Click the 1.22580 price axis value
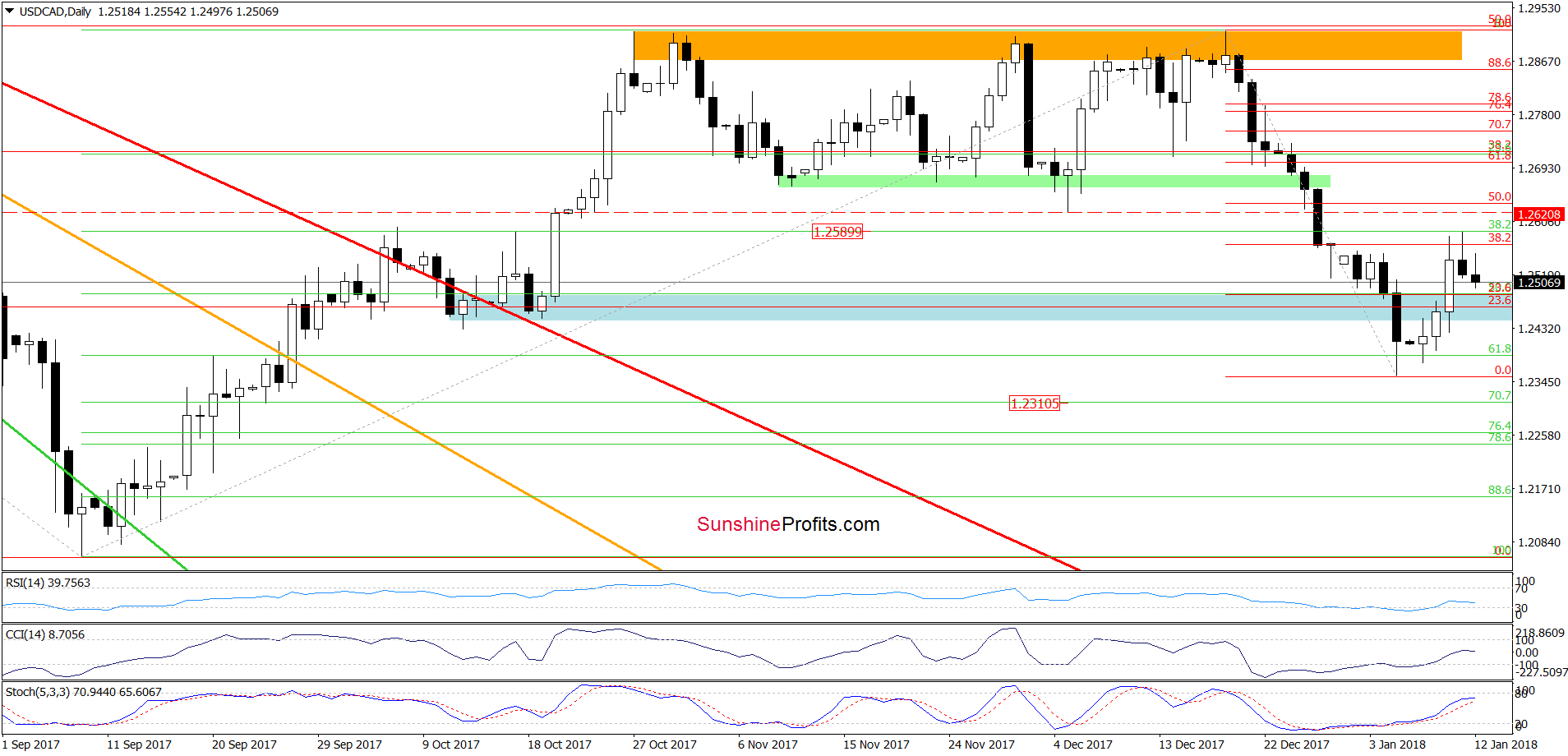The width and height of the screenshot is (1568, 756). [x=1539, y=436]
